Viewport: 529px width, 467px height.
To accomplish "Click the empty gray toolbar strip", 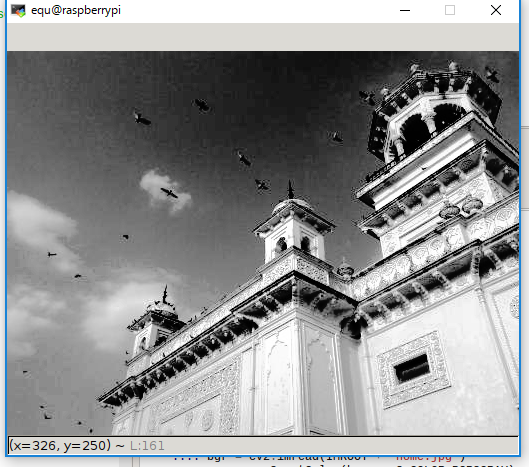I will [263, 37].
